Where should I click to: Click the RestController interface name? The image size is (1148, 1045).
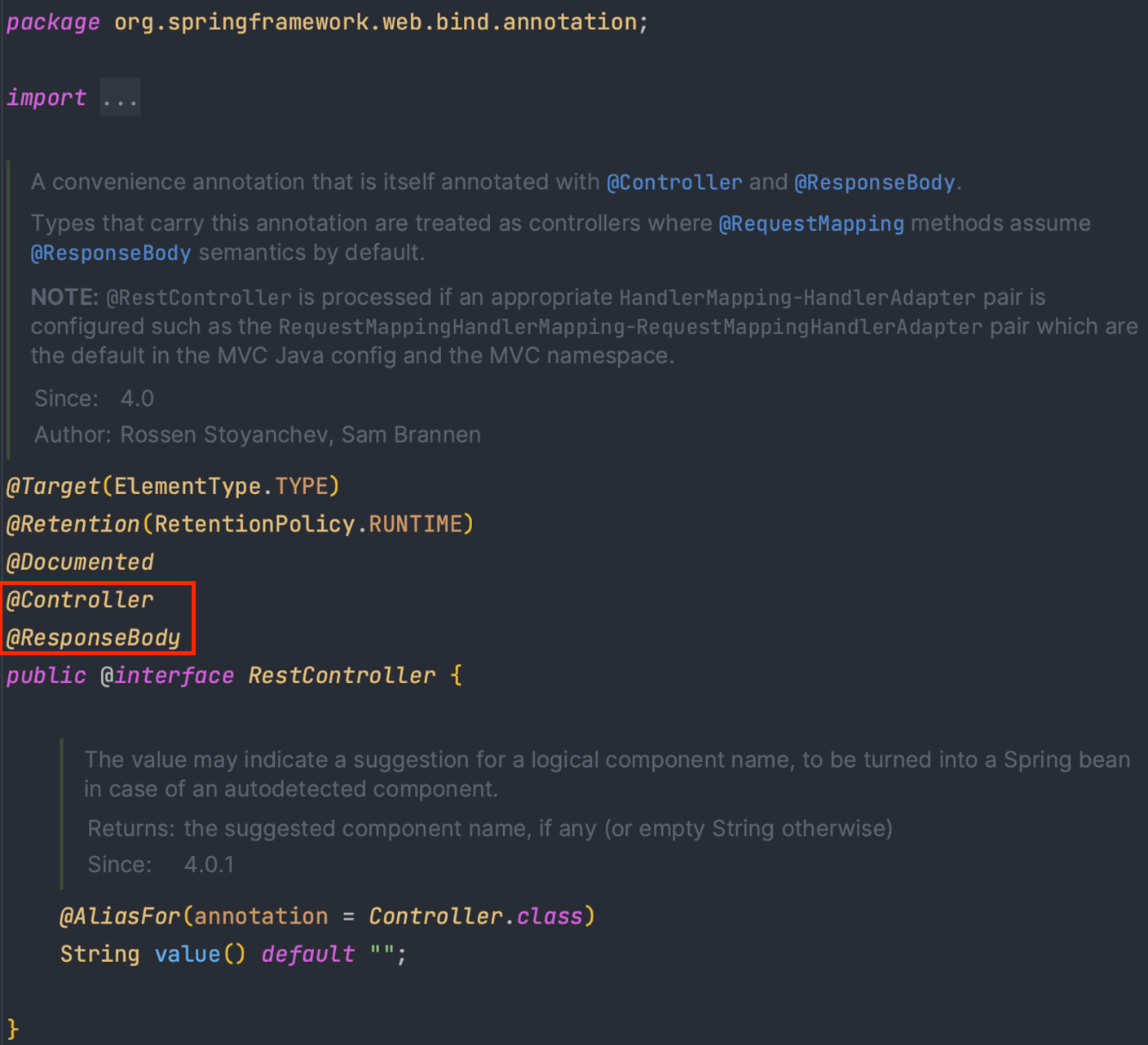point(342,676)
